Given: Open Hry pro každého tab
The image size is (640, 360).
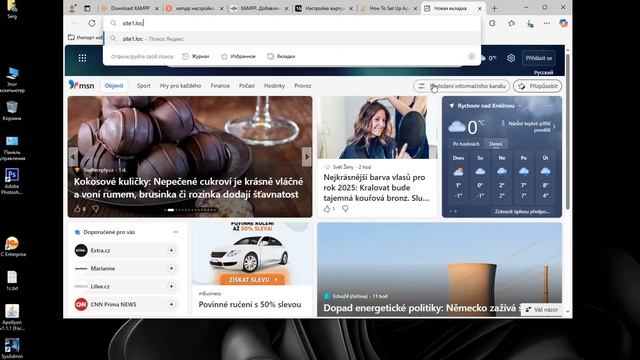Looking at the screenshot, I should click(x=180, y=86).
